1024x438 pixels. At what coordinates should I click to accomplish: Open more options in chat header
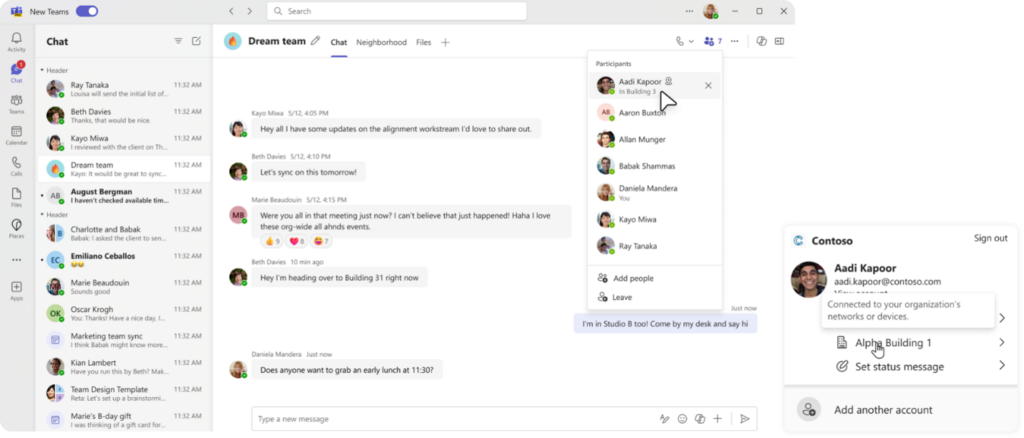click(735, 41)
